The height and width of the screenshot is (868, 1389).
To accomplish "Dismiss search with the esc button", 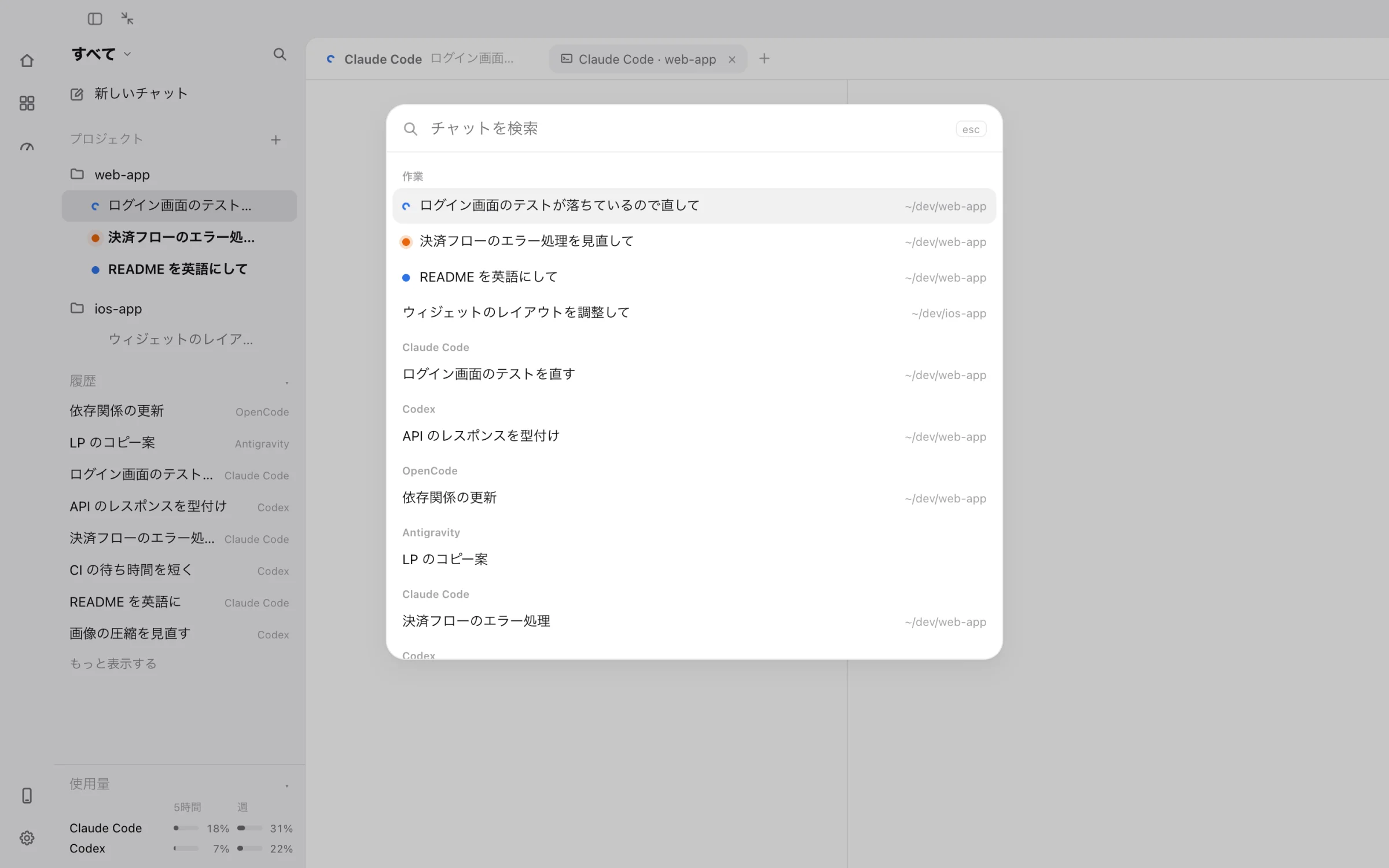I will click(x=971, y=129).
